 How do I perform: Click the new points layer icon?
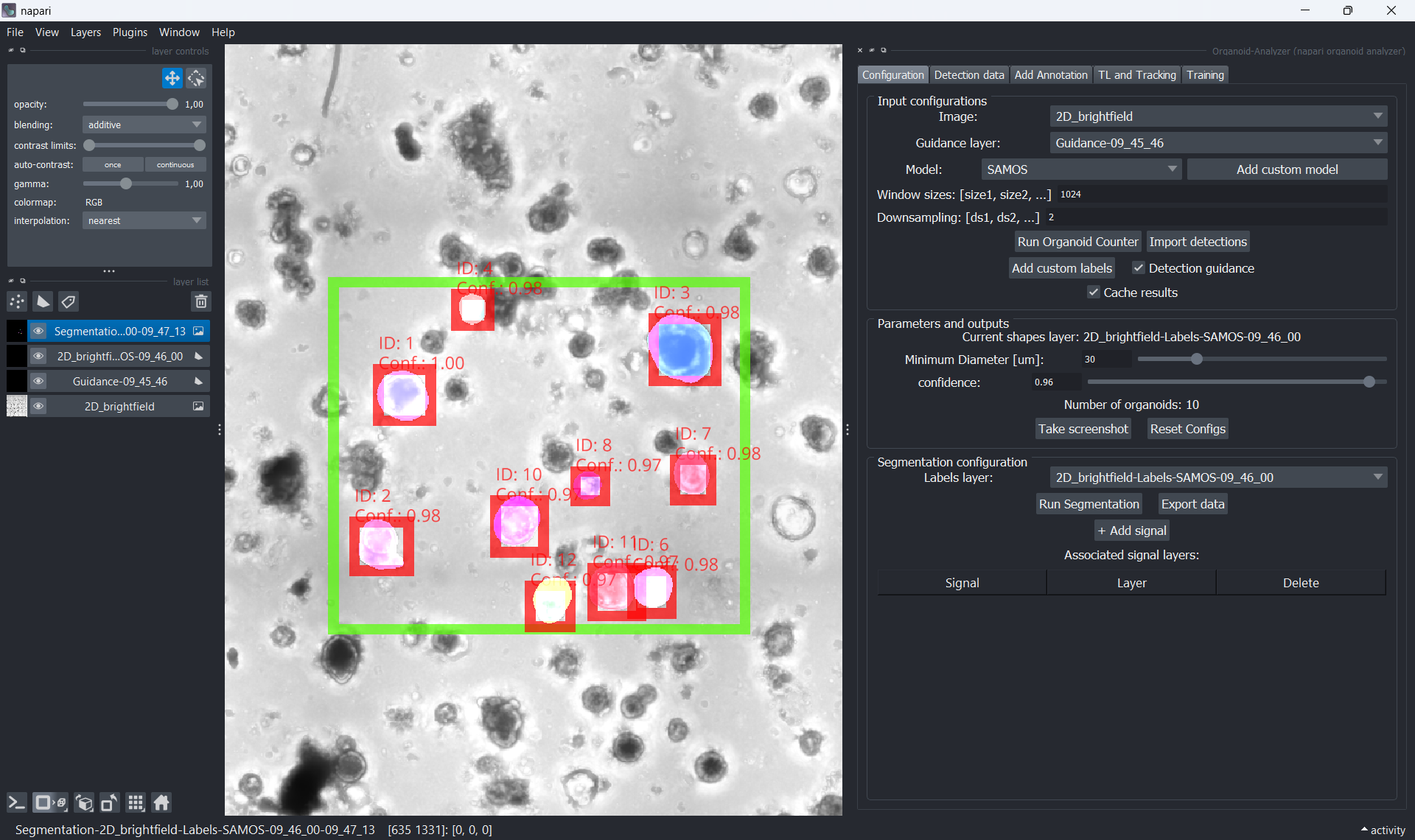coord(17,301)
